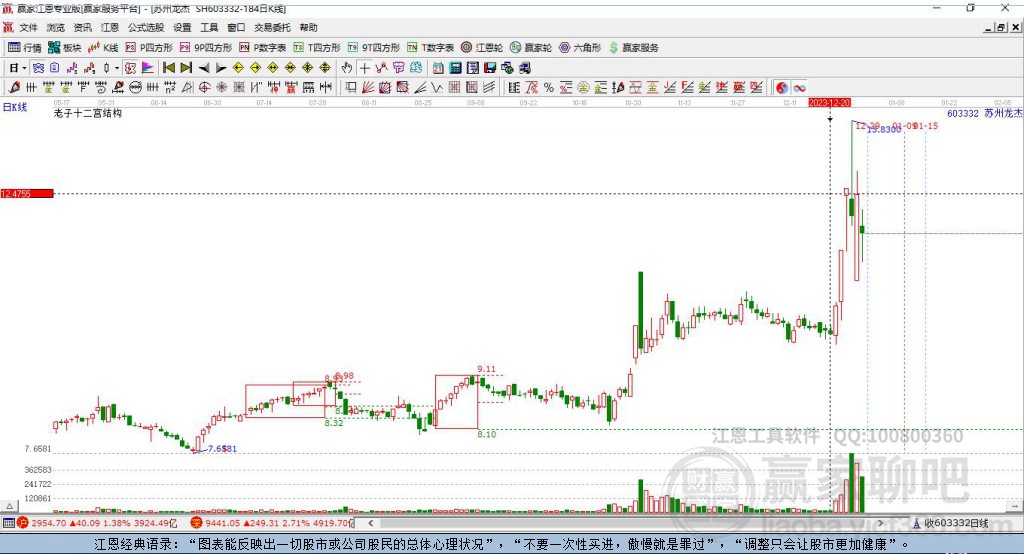Restore the inner document window

point(1001,27)
